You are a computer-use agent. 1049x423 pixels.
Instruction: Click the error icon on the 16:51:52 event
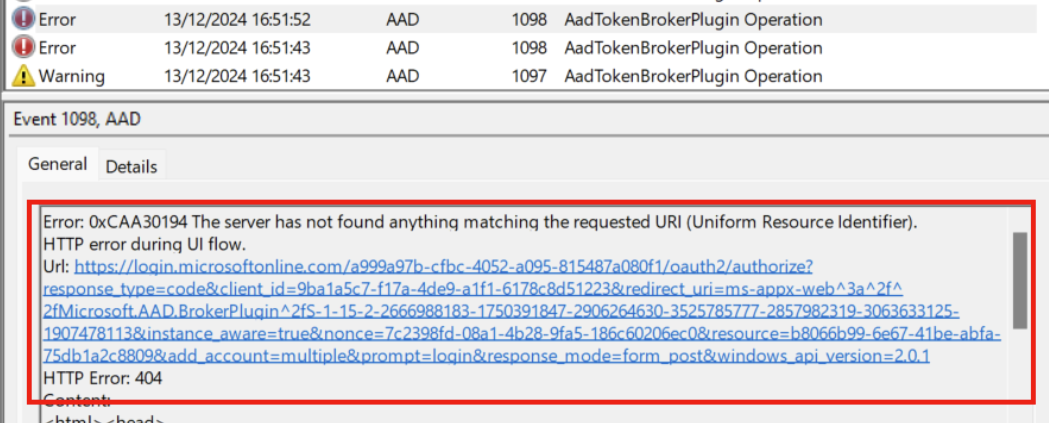click(x=22, y=20)
